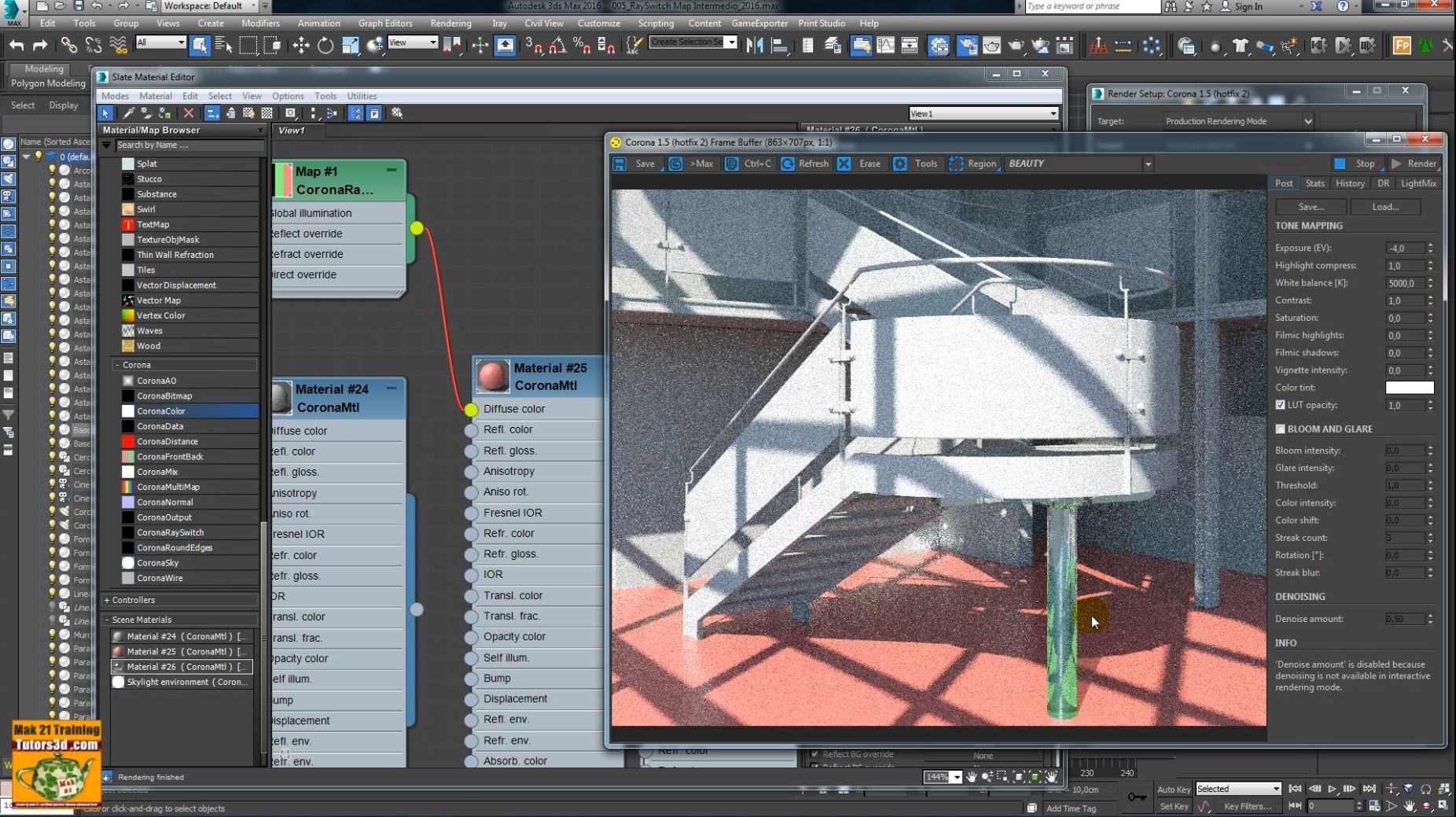The width and height of the screenshot is (1456, 817).
Task: Open the Color tint swatch under Tone Mapping
Action: click(1408, 387)
